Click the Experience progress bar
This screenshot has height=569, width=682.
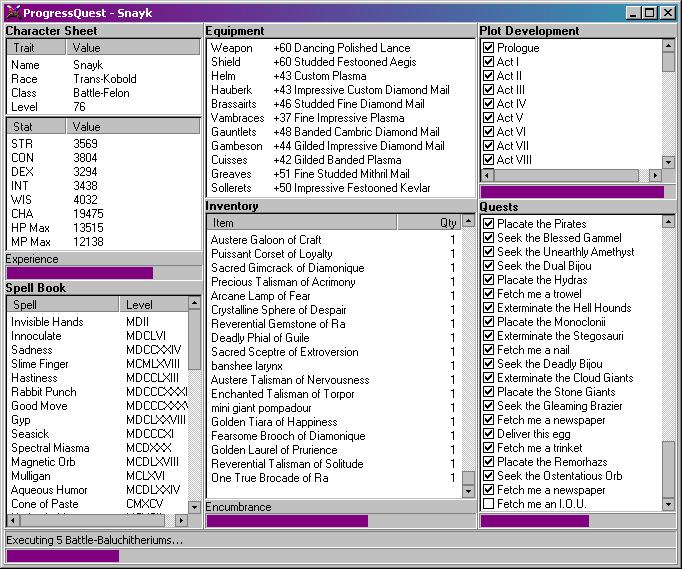point(104,273)
